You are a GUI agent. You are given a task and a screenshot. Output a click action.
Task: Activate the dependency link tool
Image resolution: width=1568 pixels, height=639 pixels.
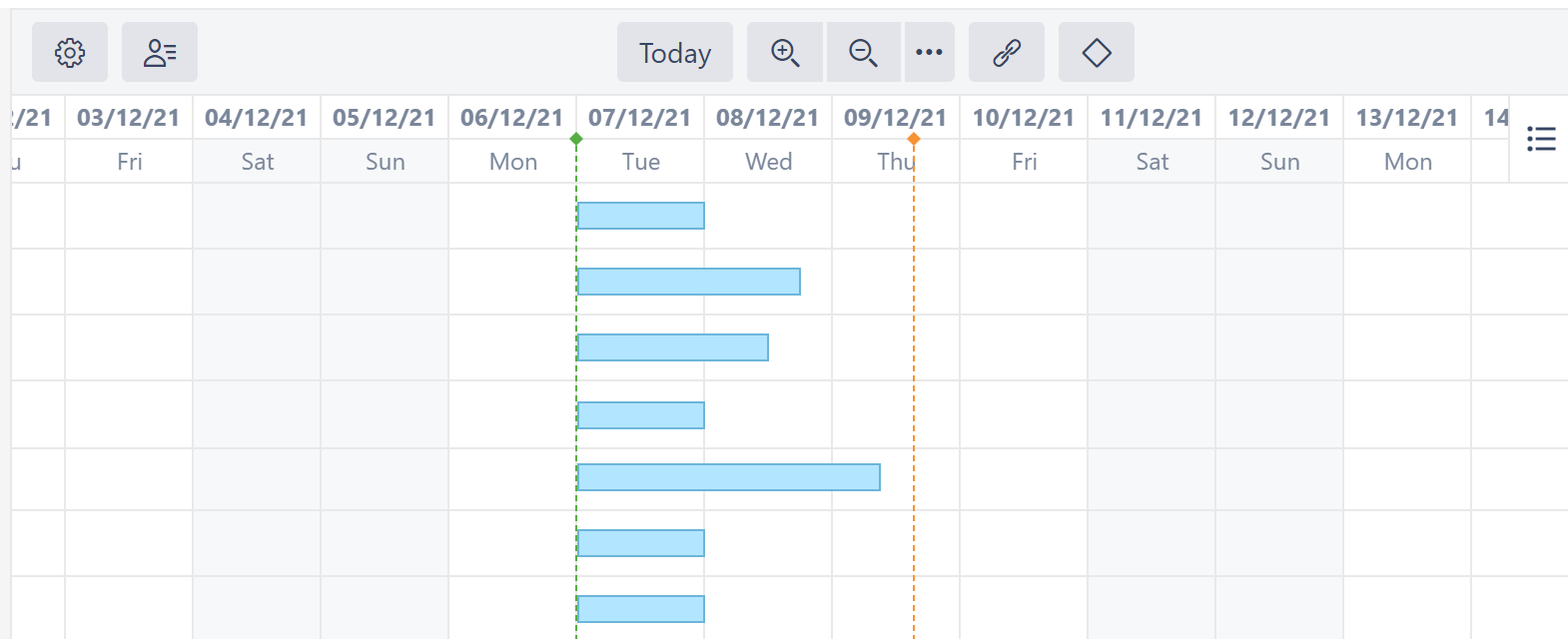[x=1007, y=52]
